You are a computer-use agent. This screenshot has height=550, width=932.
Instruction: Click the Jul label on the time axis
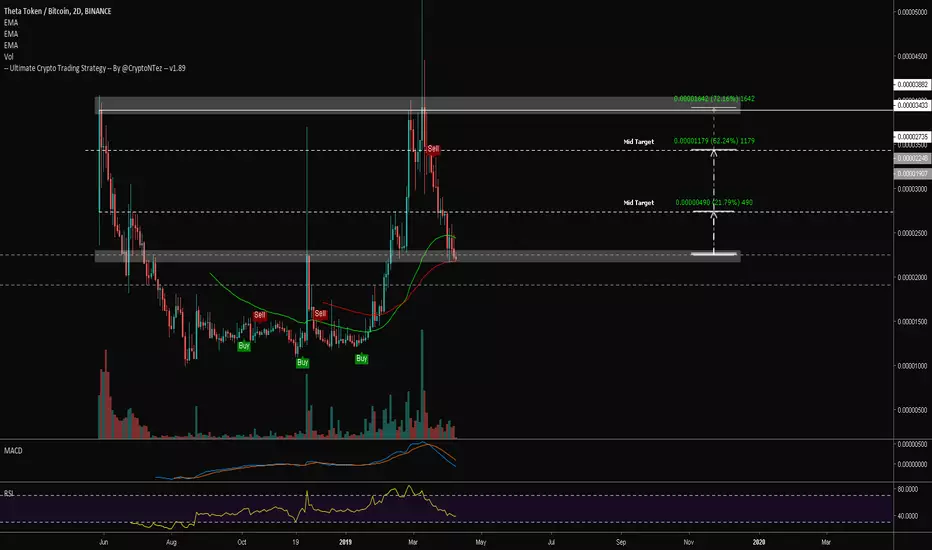pos(551,542)
